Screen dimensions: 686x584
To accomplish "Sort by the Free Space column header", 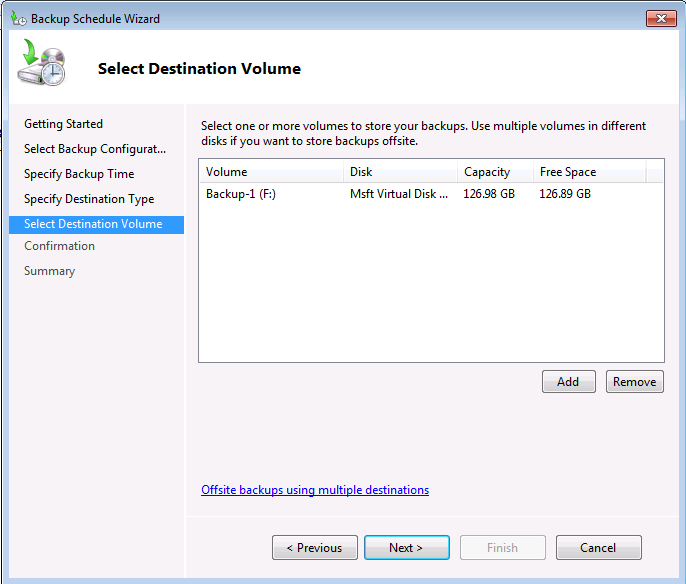I will coord(589,171).
